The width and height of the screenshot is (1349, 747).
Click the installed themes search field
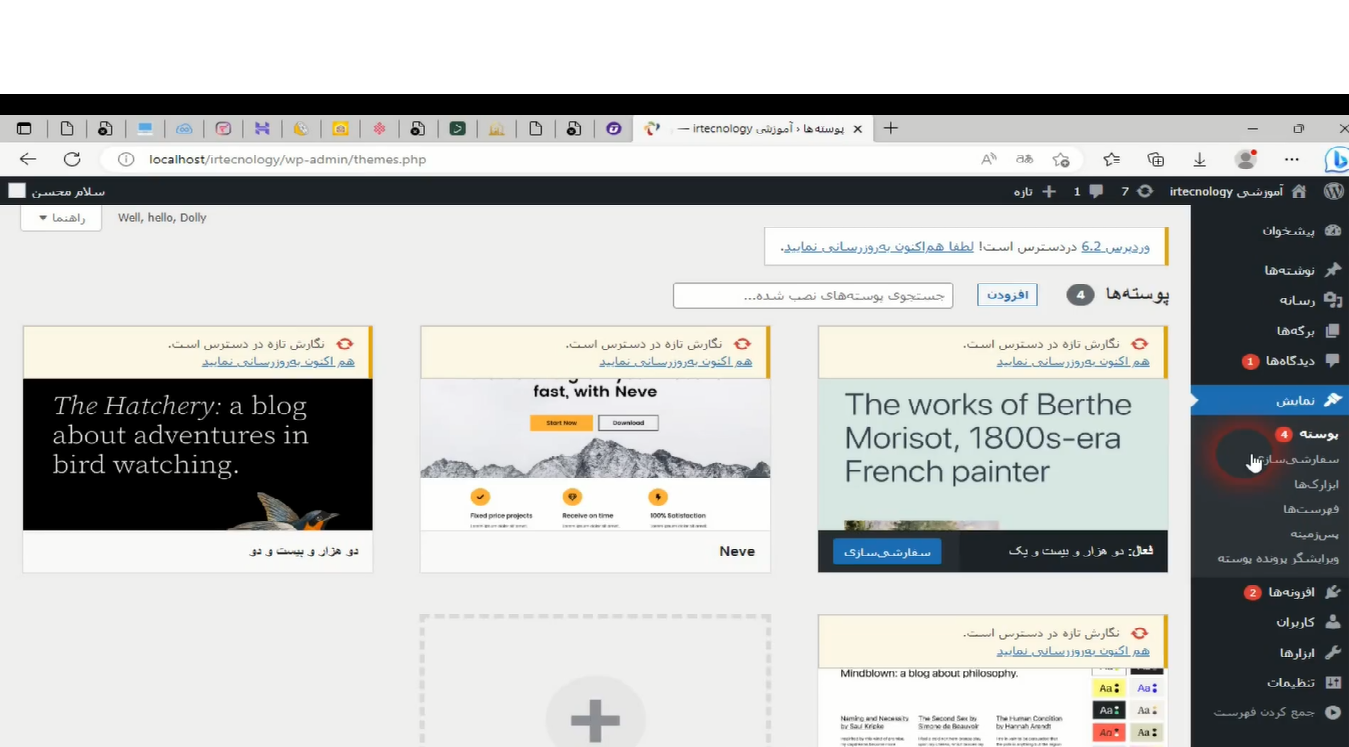click(x=812, y=296)
